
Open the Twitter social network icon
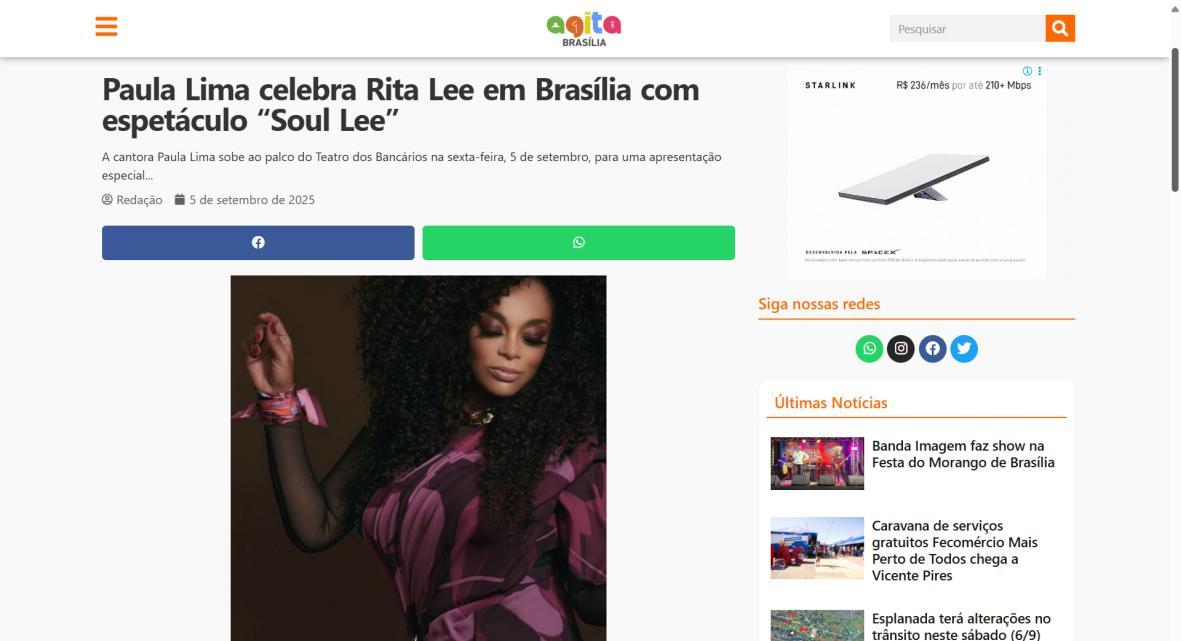pyautogui.click(x=964, y=349)
